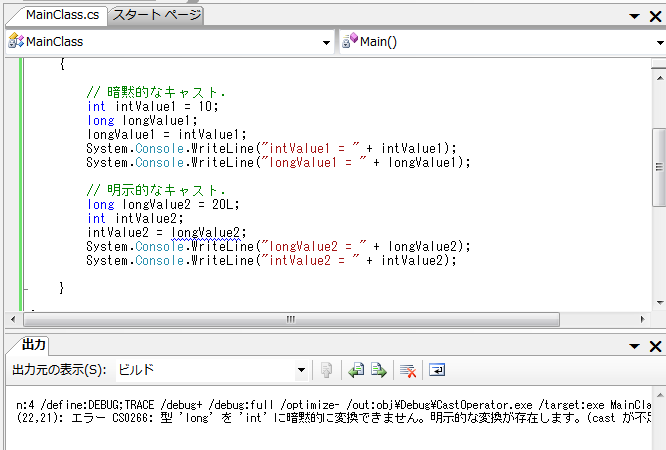The height and width of the screenshot is (450, 666).
Task: Open the スタート ページ tab
Action: tap(157, 15)
